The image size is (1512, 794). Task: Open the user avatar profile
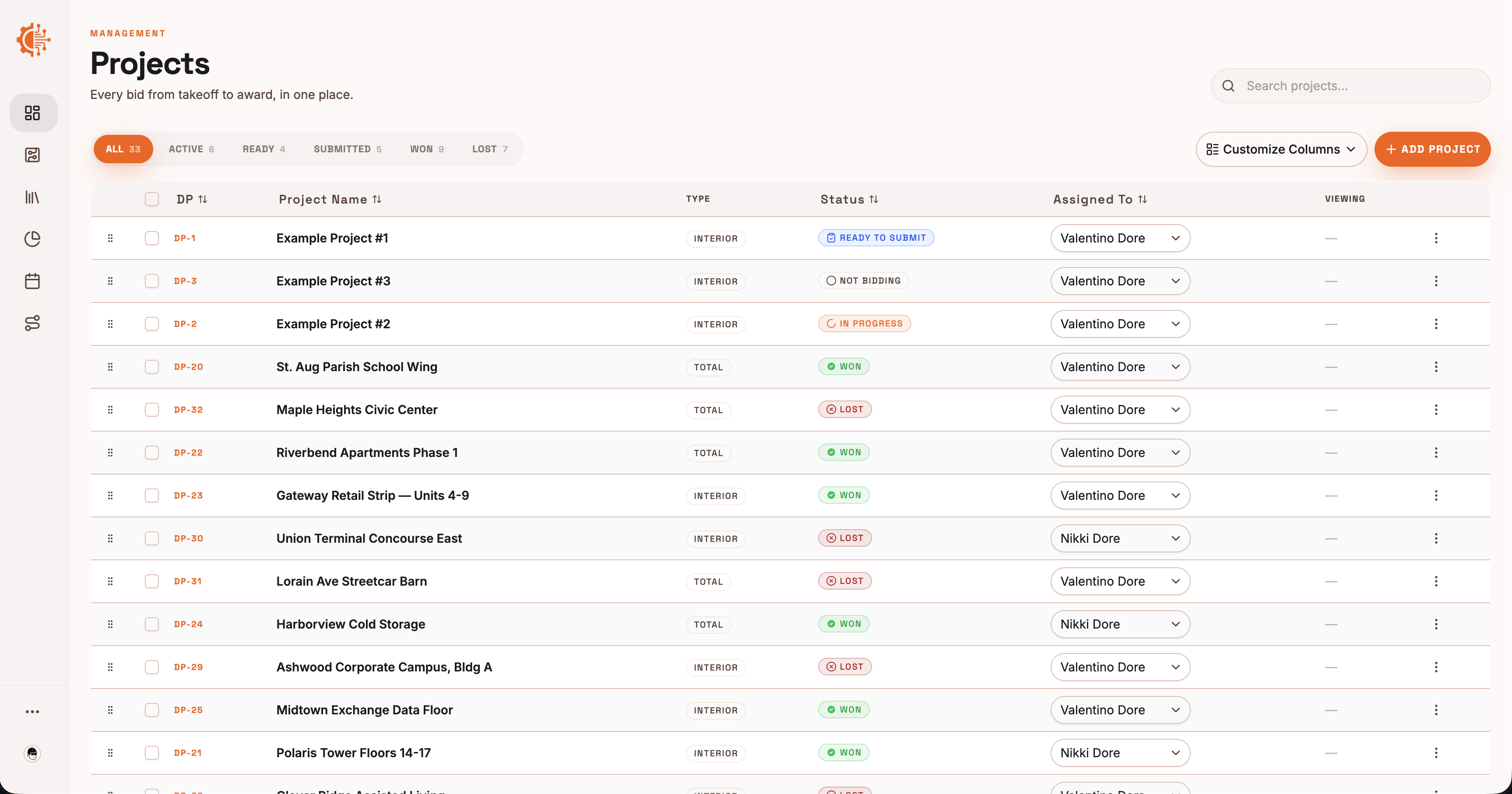click(x=33, y=753)
